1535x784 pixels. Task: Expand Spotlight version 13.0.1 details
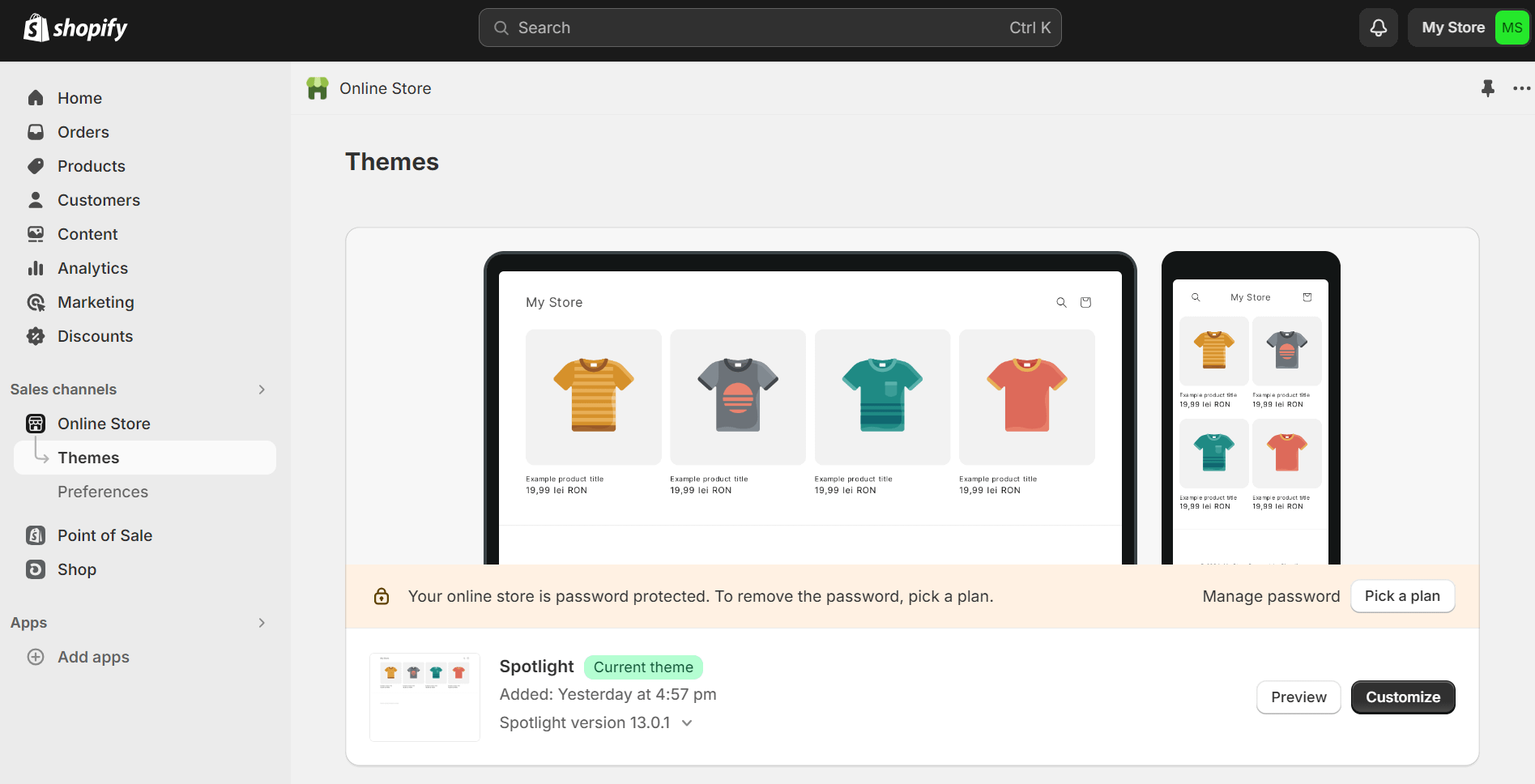[686, 722]
